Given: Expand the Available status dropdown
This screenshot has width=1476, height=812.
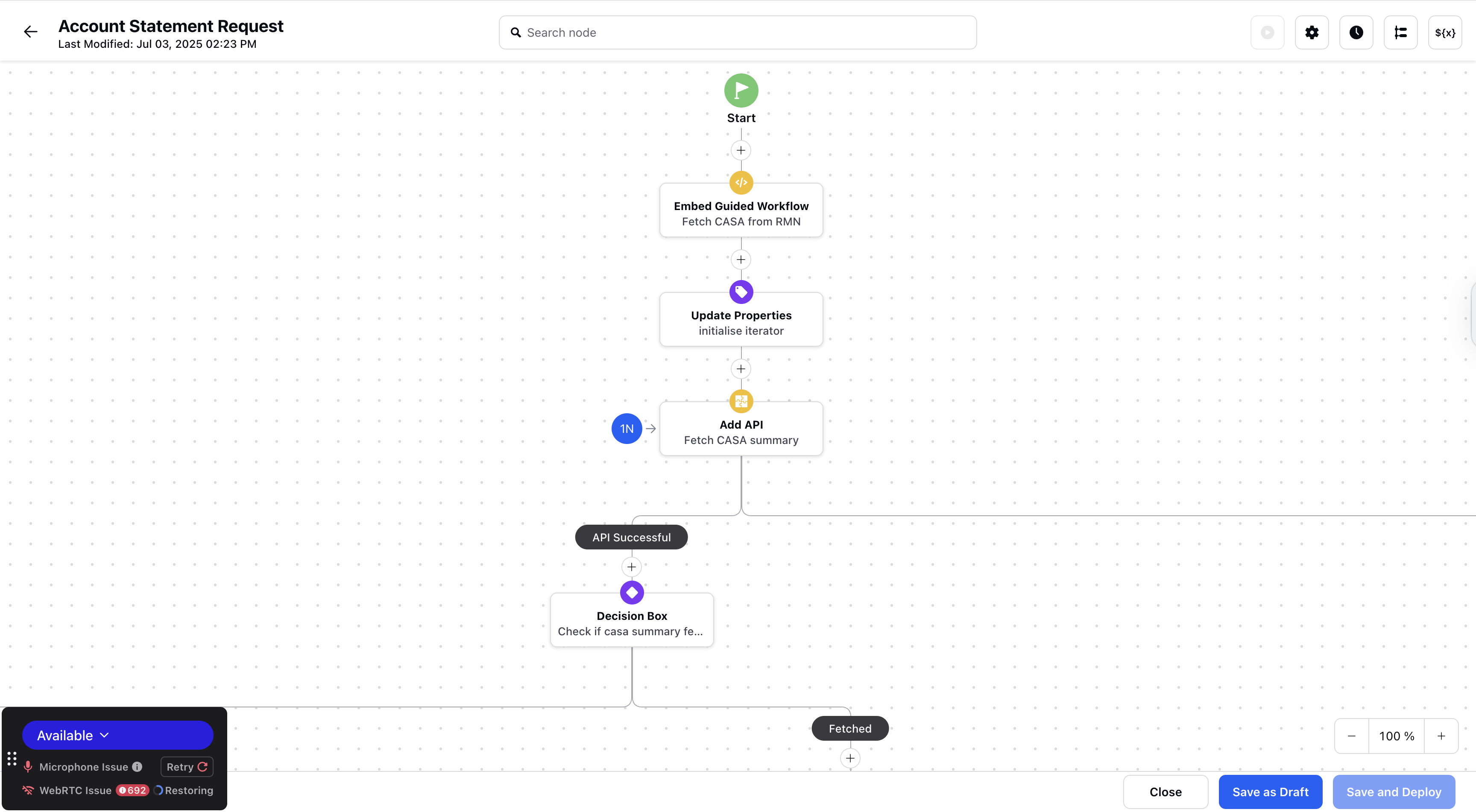Looking at the screenshot, I should click(117, 735).
